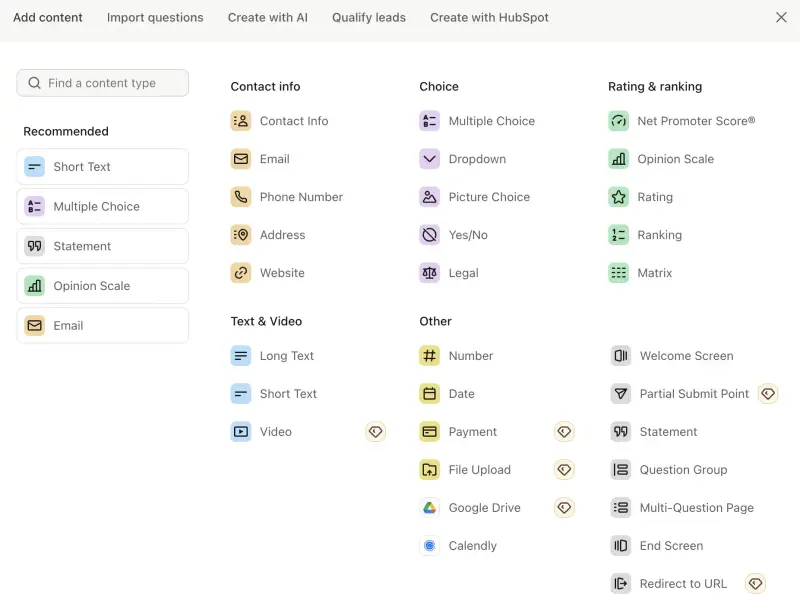Screen dimensions: 800x612
Task: Select the Question Group icon
Action: 621,470
